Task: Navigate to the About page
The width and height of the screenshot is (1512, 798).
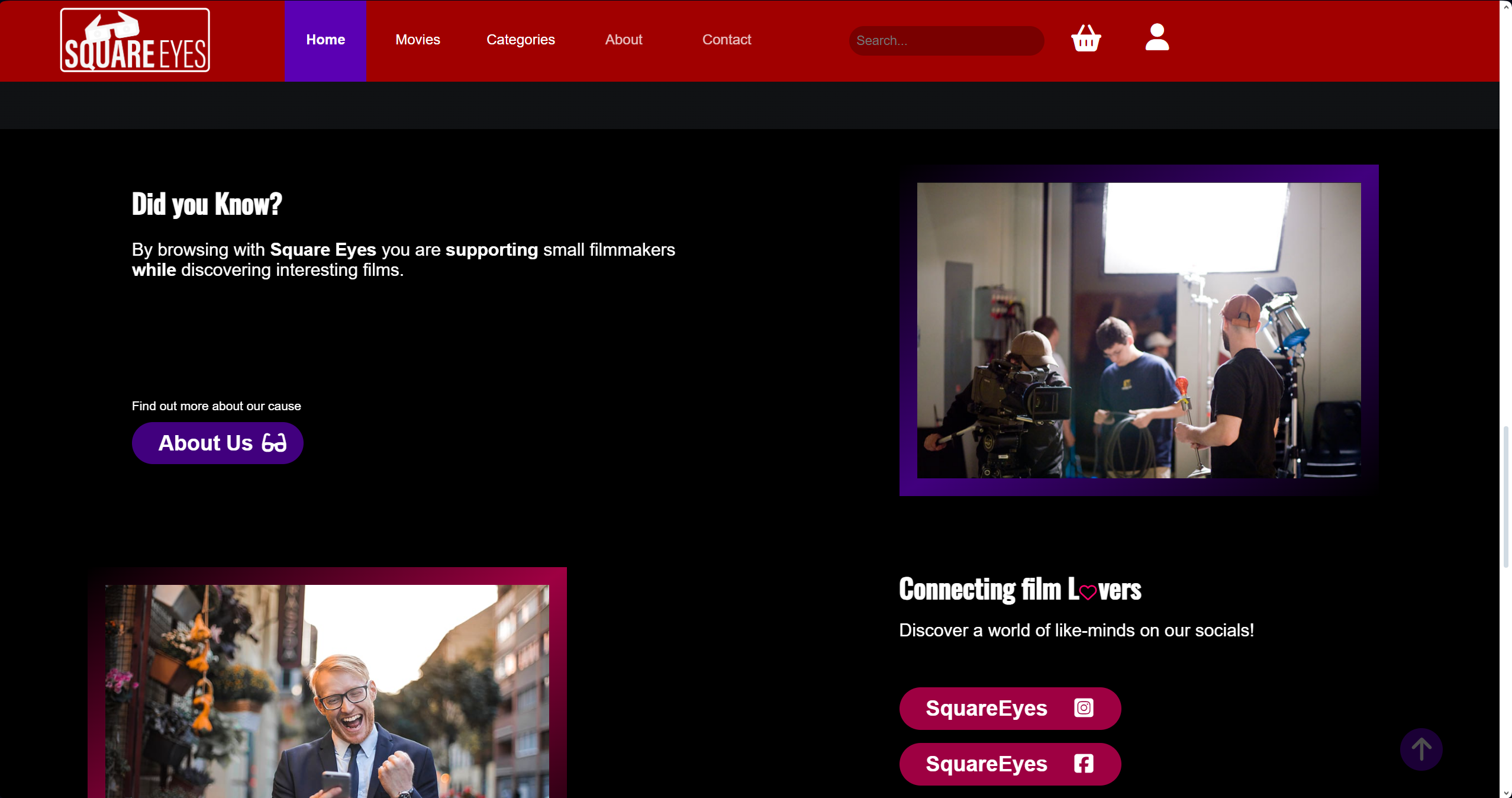Action: tap(623, 39)
